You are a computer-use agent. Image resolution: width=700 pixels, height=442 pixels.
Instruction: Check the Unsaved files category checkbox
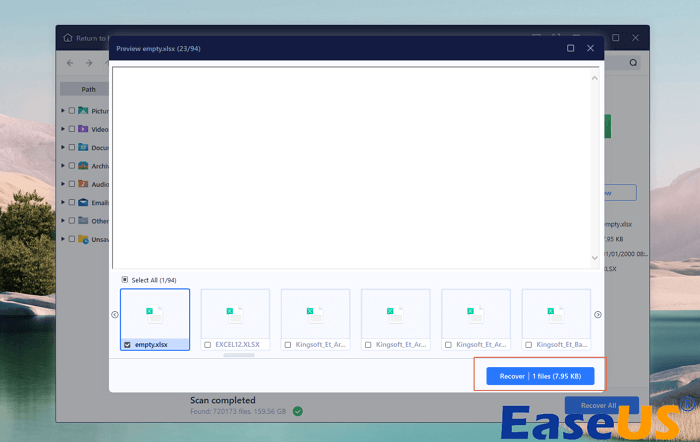(72, 239)
